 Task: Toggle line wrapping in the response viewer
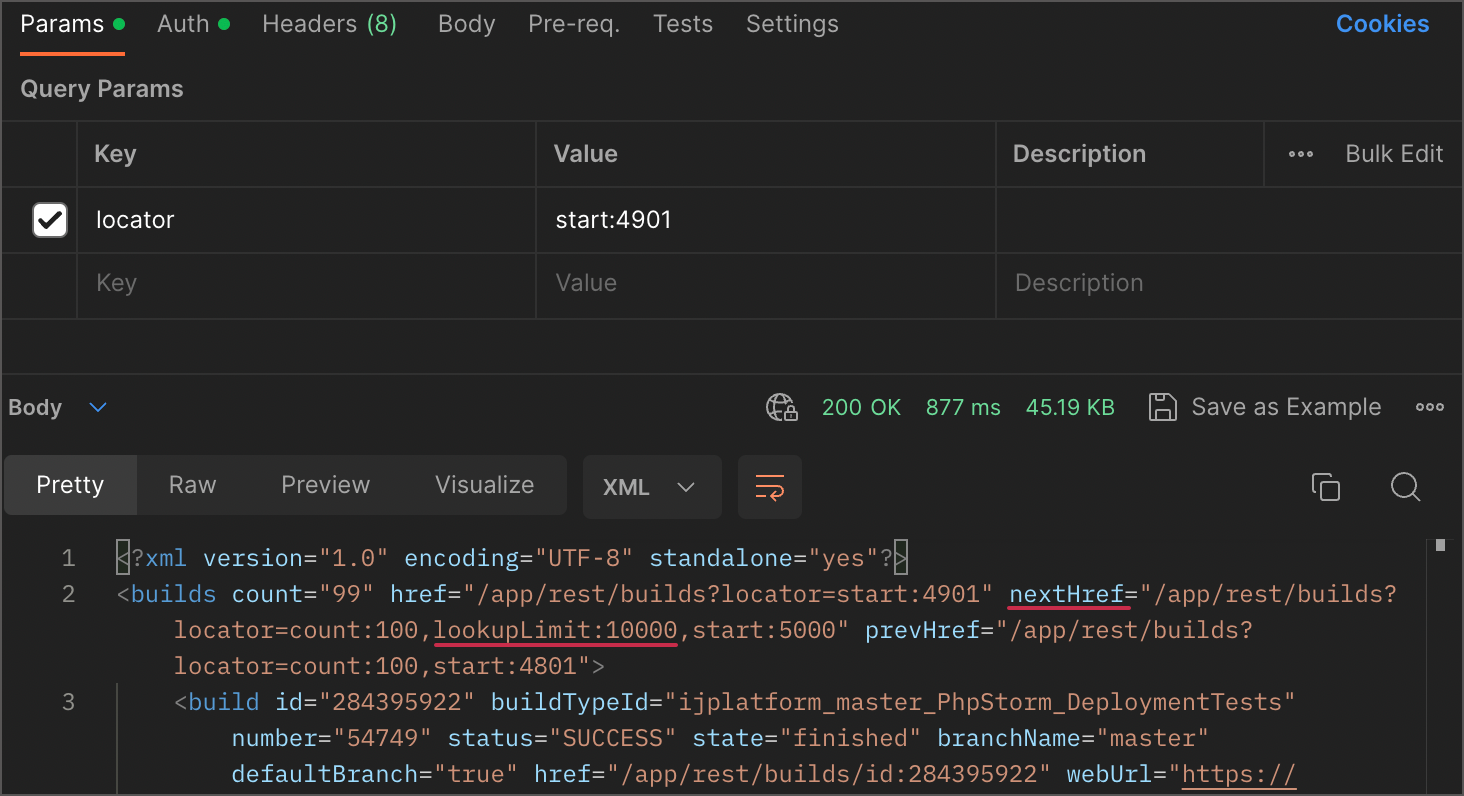coord(769,487)
